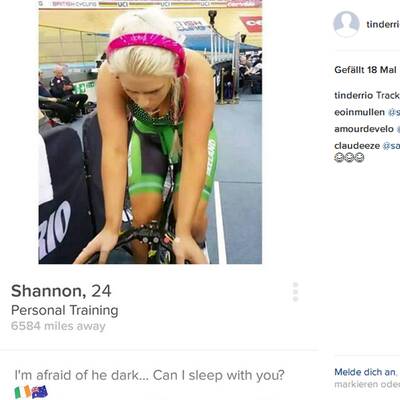Click the laughing emojis in claudeeze's comment

(x=349, y=157)
